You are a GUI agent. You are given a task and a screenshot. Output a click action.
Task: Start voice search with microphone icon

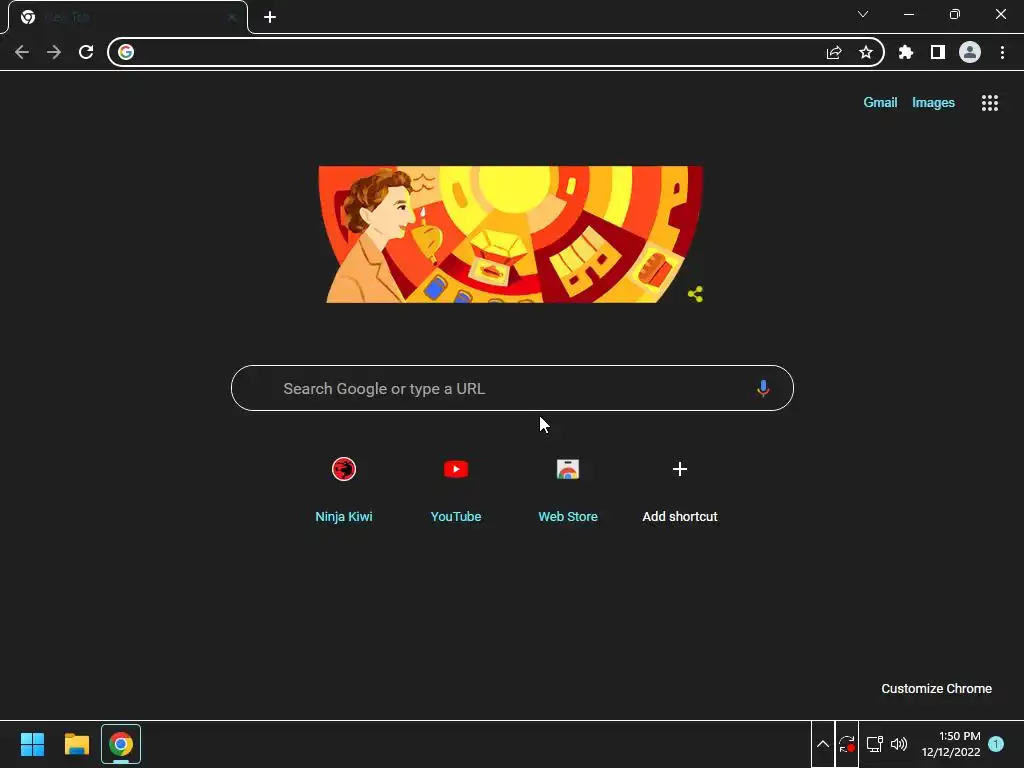[x=763, y=389]
